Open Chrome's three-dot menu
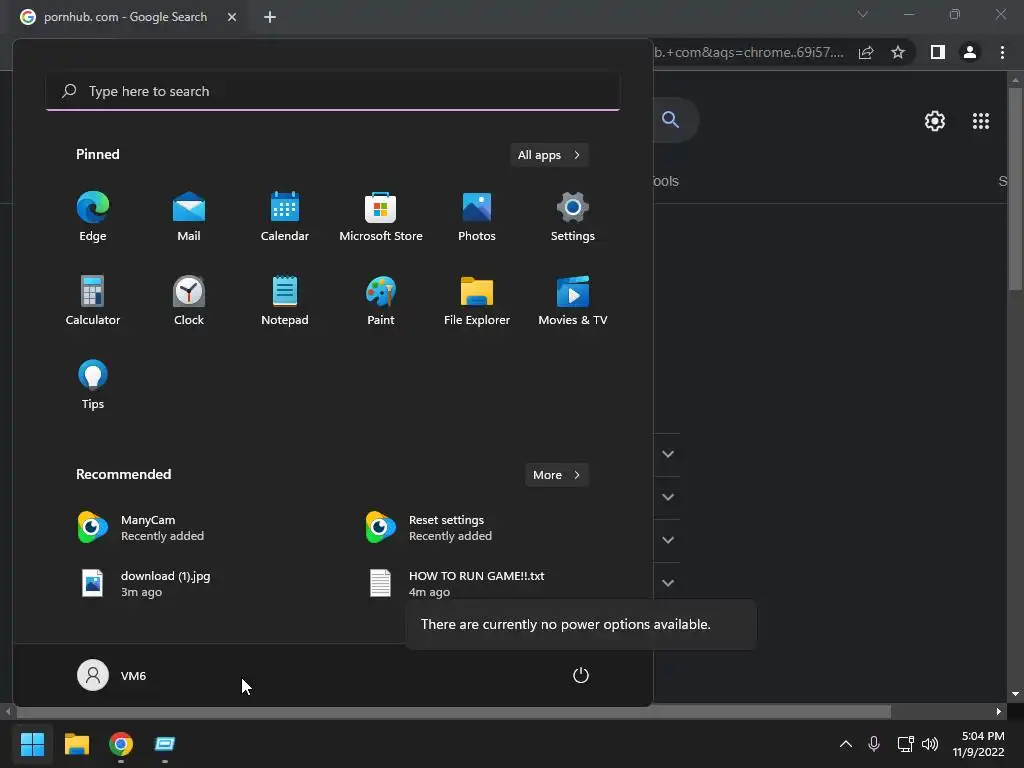This screenshot has width=1024, height=768. point(1002,52)
